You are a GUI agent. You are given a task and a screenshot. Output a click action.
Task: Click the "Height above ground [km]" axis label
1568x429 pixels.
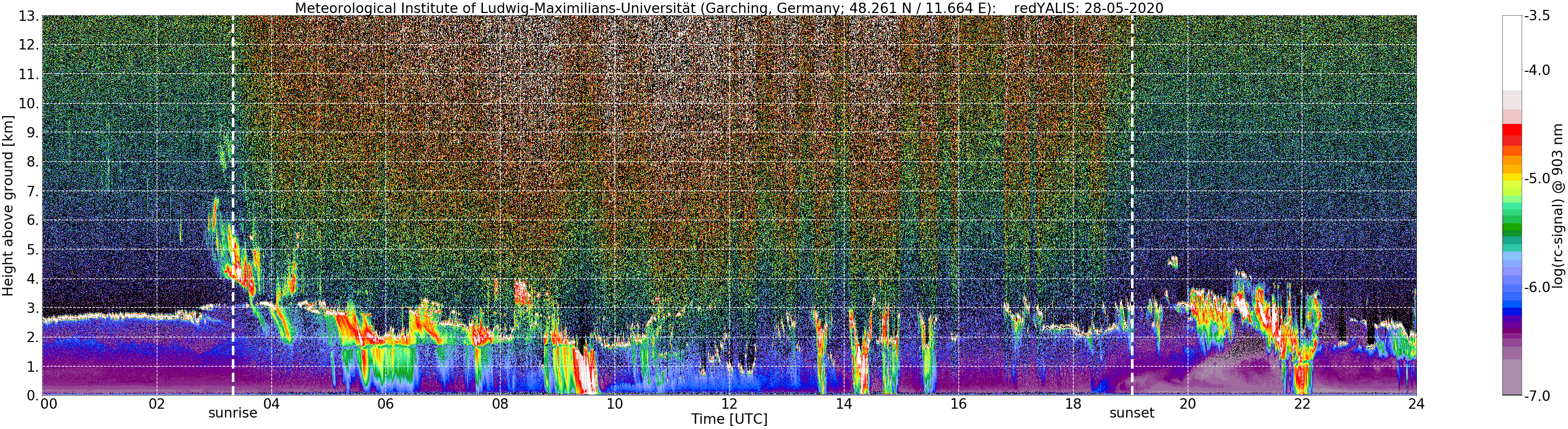point(8,205)
